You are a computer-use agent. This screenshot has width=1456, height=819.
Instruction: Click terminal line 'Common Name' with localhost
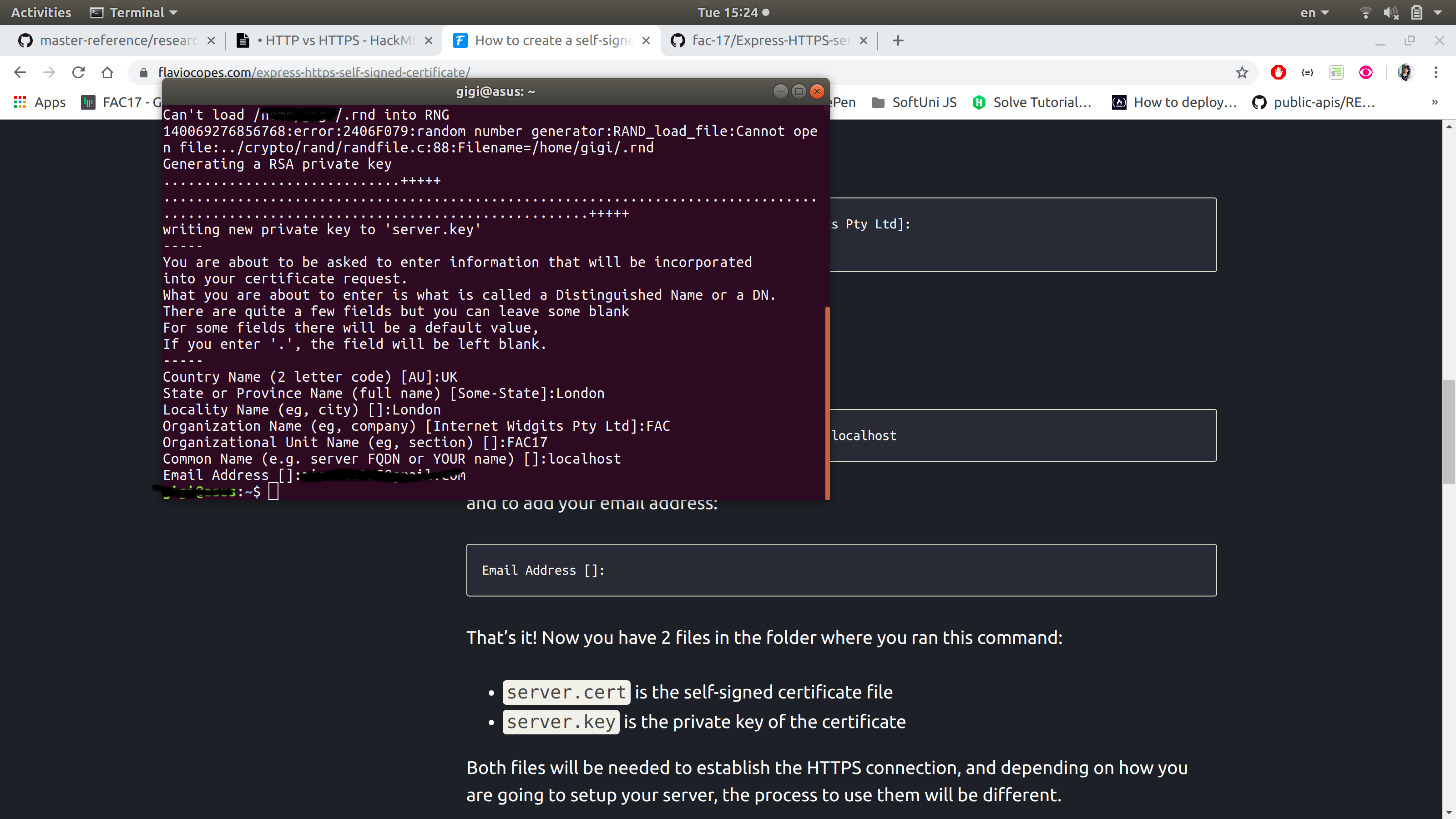point(392,459)
